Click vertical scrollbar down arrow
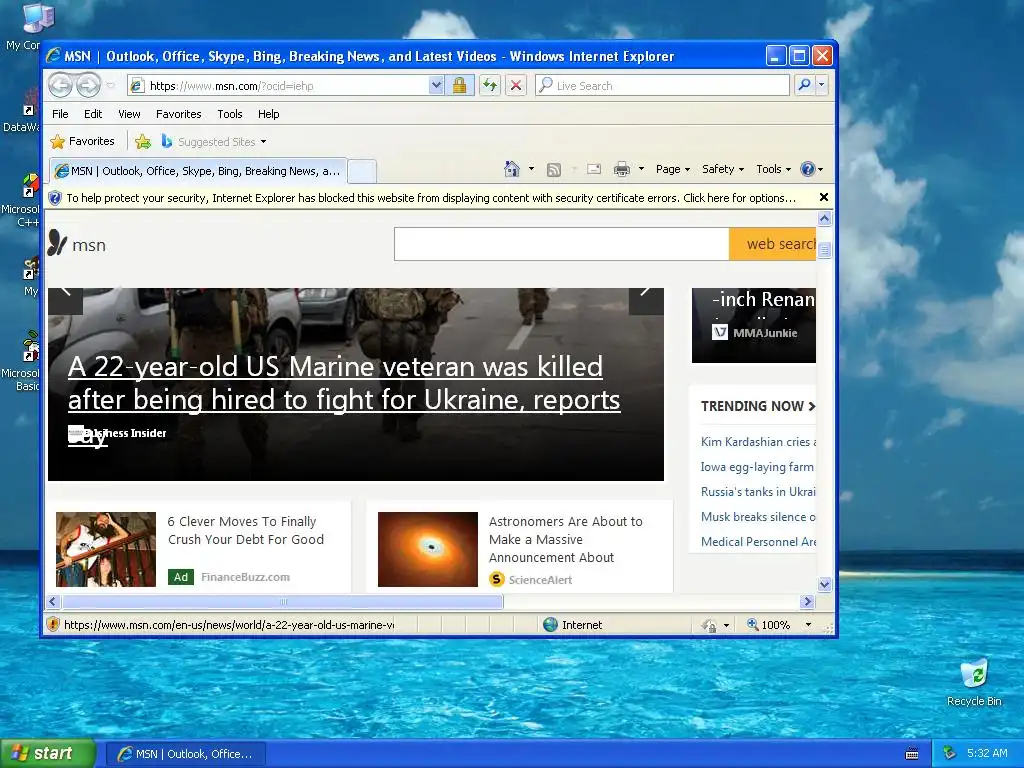1024x768 pixels. point(824,584)
